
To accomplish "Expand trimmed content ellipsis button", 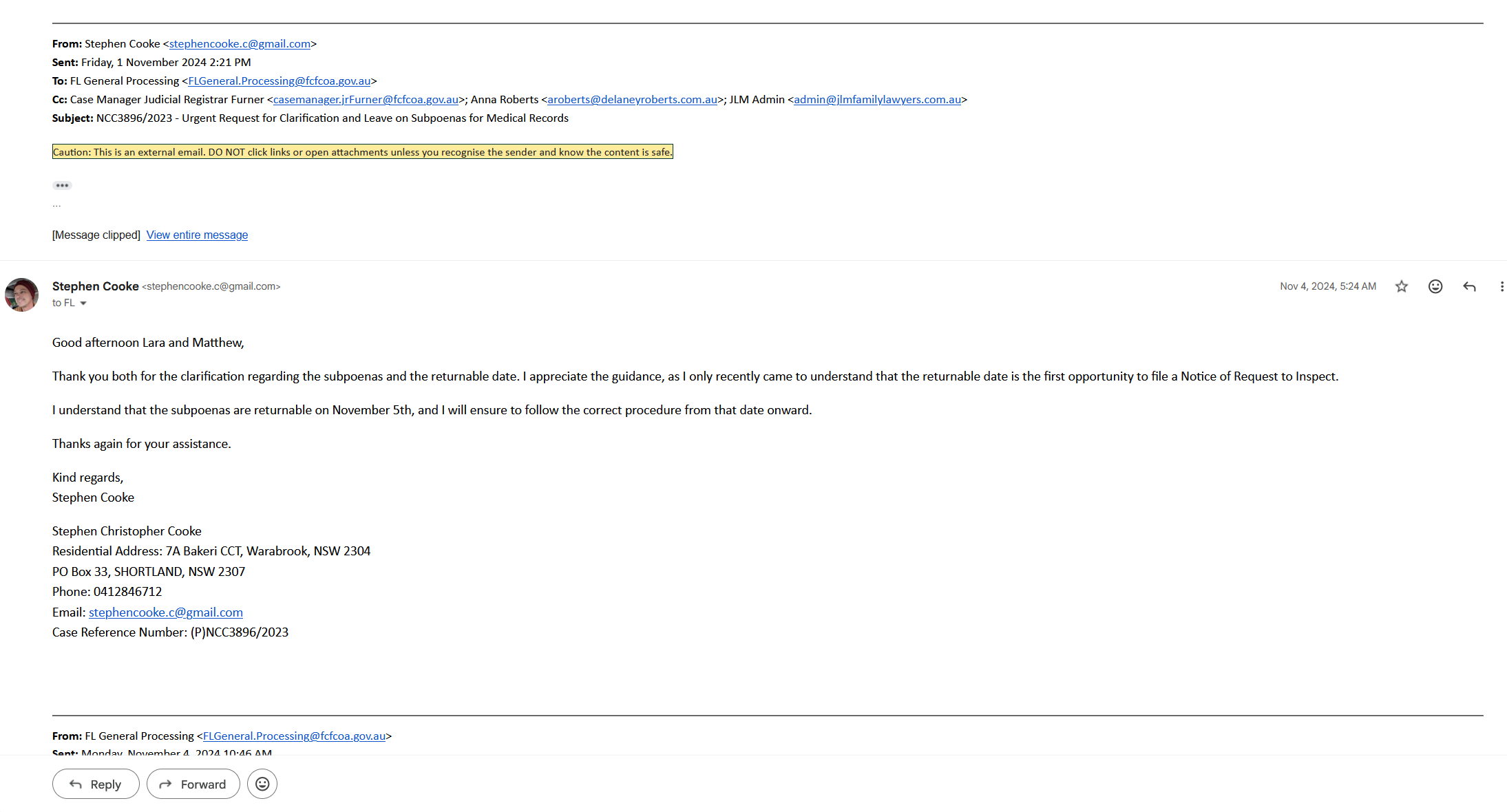I will 62,185.
